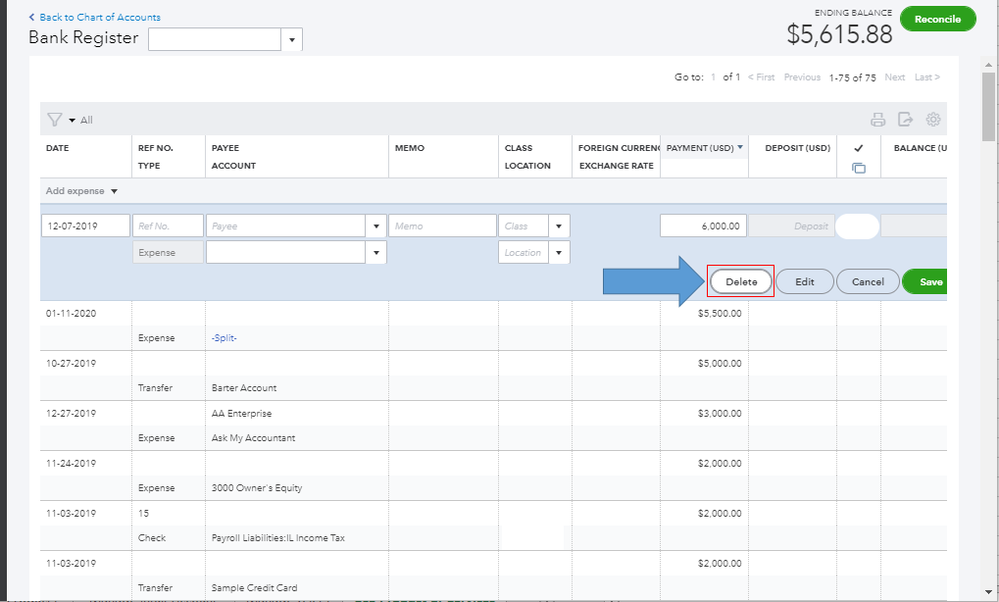999x602 pixels.
Task: Open the table settings gear icon
Action: pyautogui.click(x=933, y=120)
